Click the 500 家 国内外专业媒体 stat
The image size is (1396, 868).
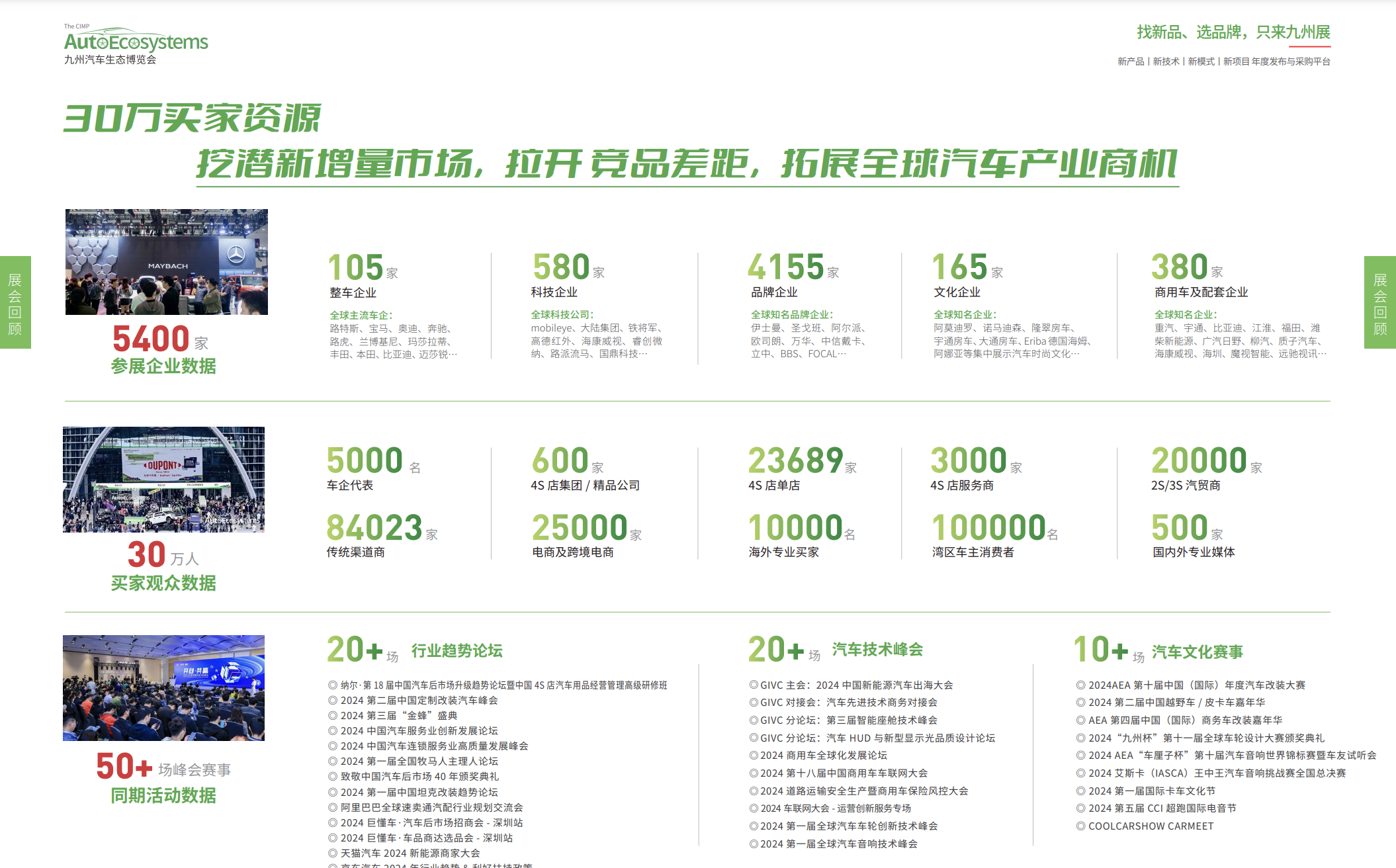tap(1194, 535)
